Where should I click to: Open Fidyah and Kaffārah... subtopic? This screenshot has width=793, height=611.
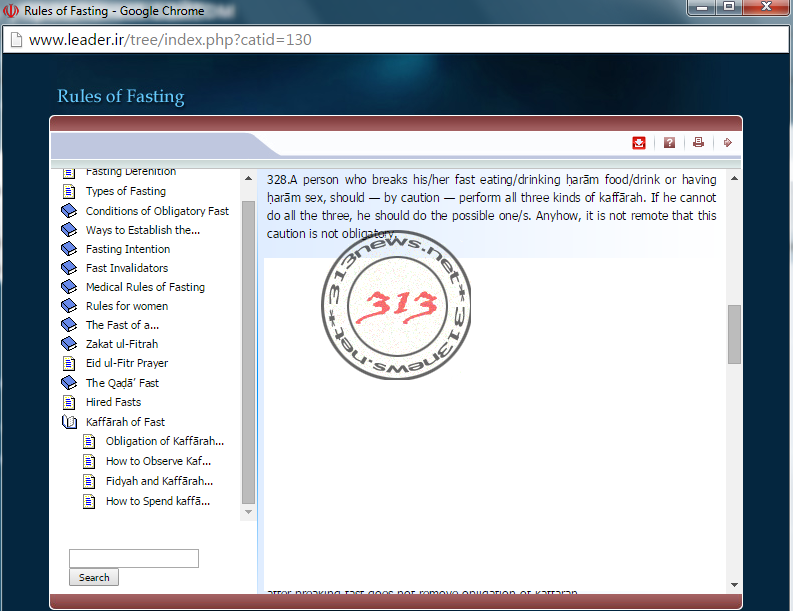pyautogui.click(x=159, y=481)
